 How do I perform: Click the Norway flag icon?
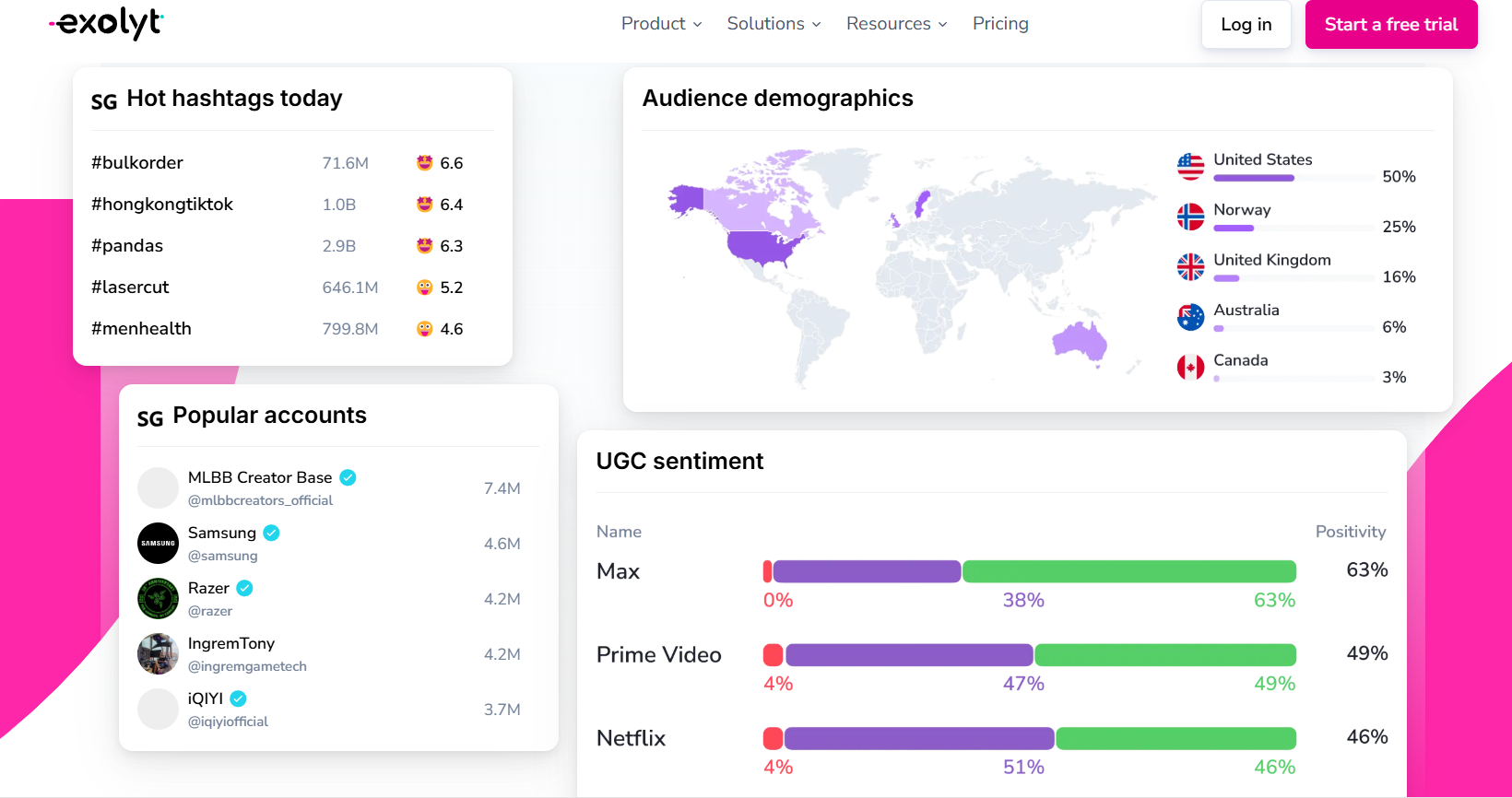1190,217
